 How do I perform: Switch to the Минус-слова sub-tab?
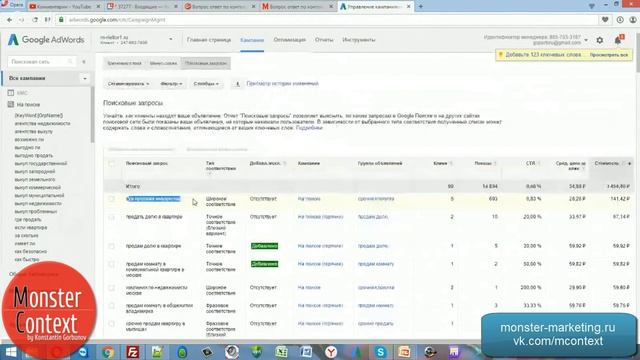pyautogui.click(x=163, y=63)
